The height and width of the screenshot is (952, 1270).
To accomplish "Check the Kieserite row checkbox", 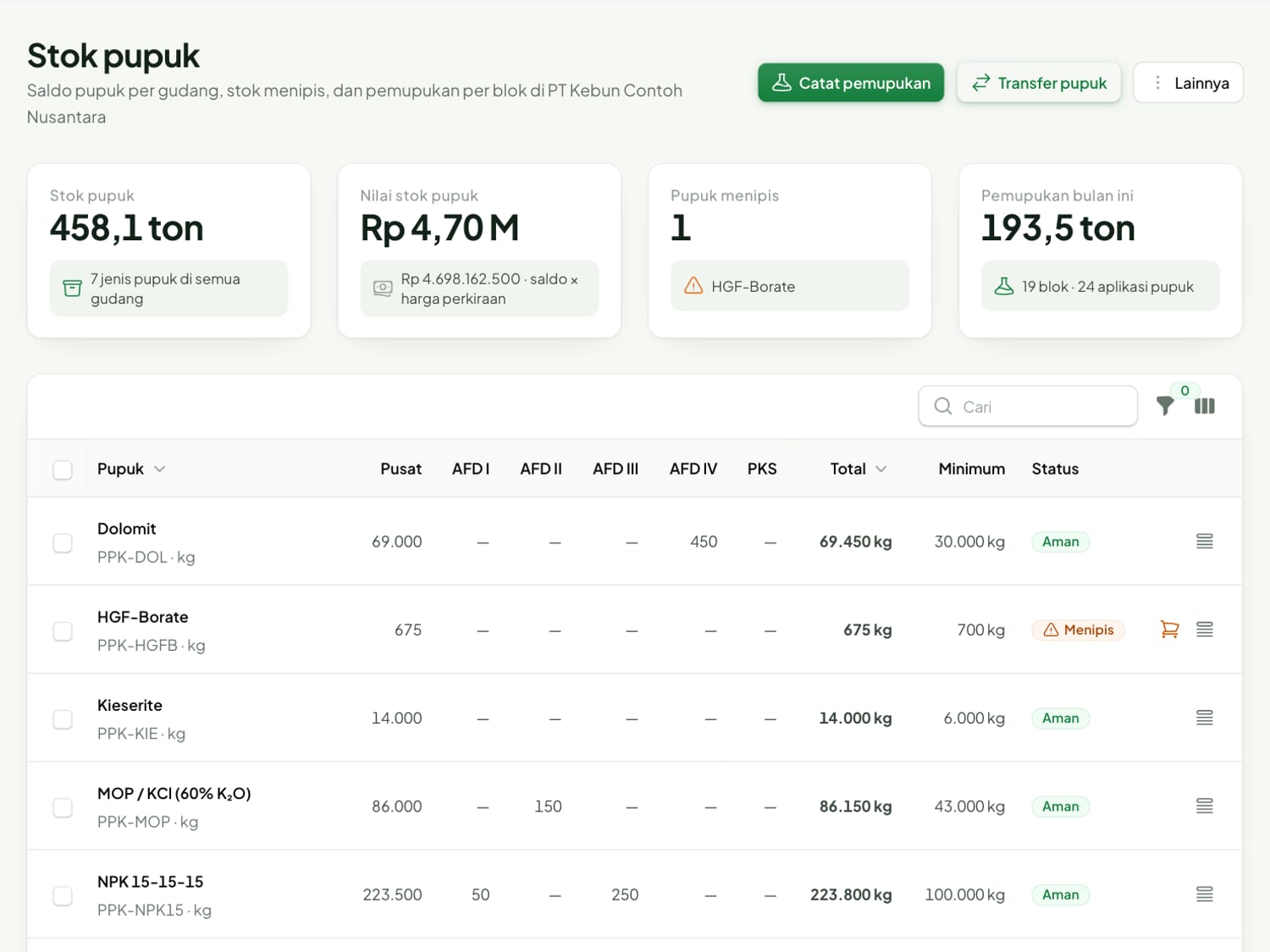I will (63, 719).
